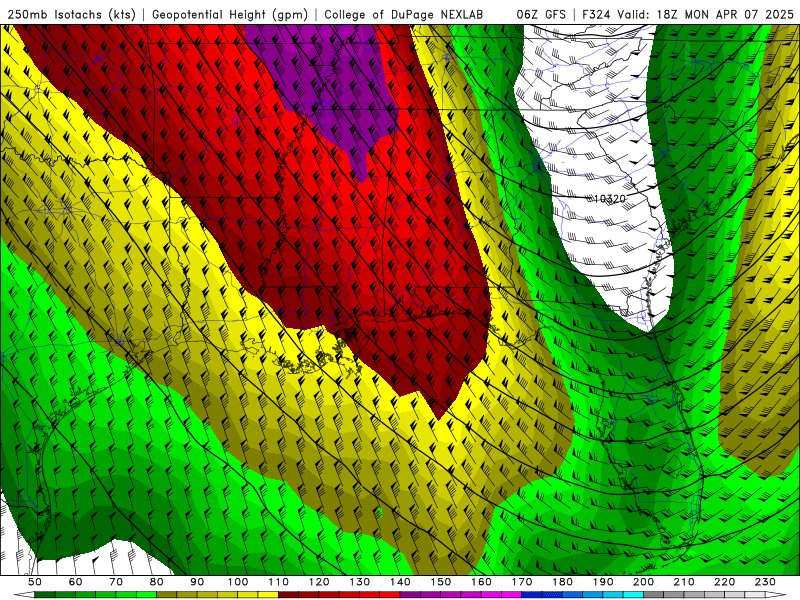
Task: Click the 50 value on the color scale
Action: point(35,582)
